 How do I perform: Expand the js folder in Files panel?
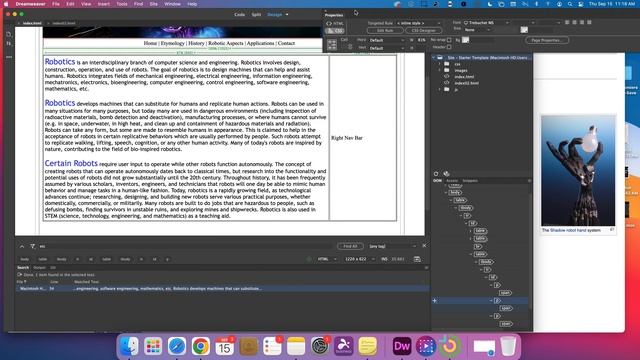440,89
